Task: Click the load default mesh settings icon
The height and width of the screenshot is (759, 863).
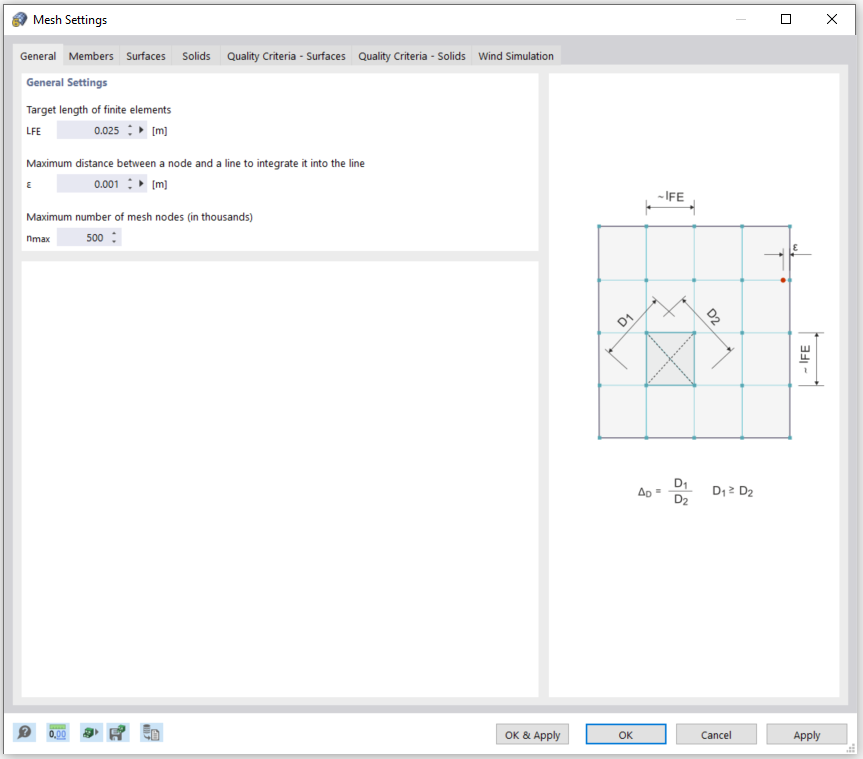Action: (91, 733)
